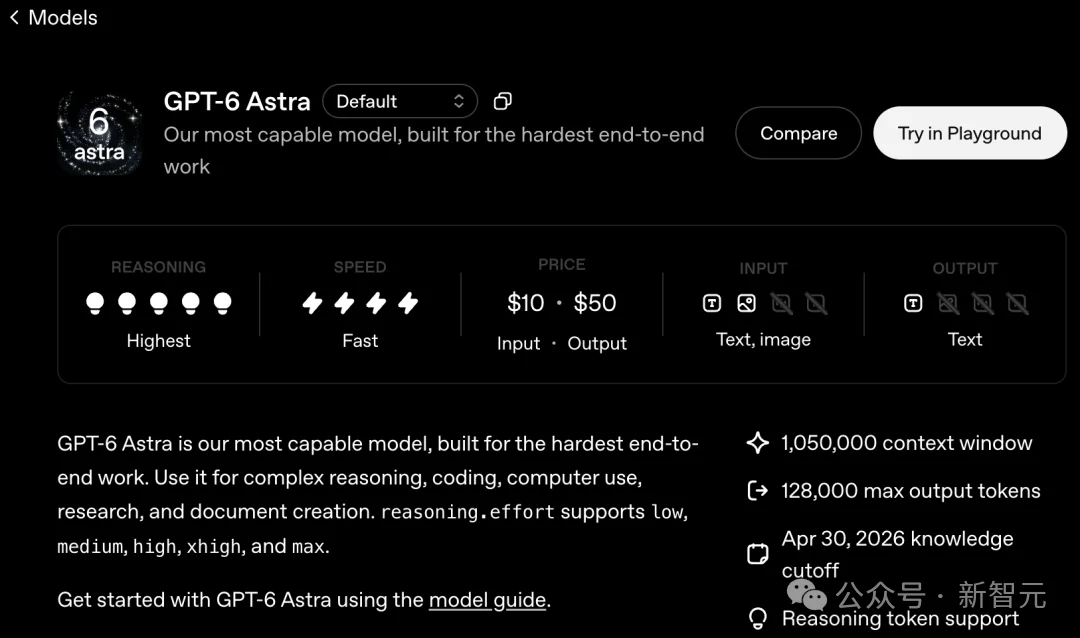Click the last speed lightning bolt icon

coord(408,303)
